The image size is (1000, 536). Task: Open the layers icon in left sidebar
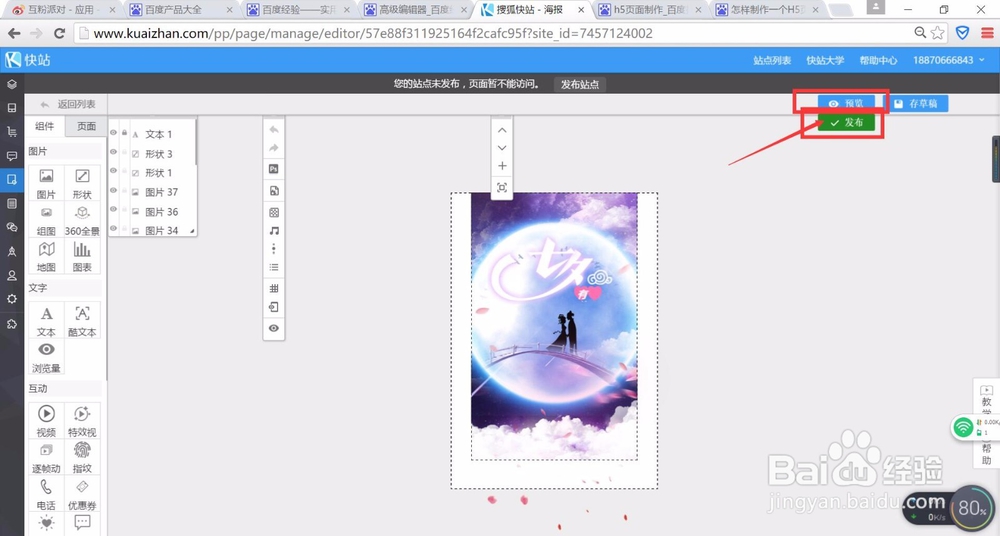[11, 84]
